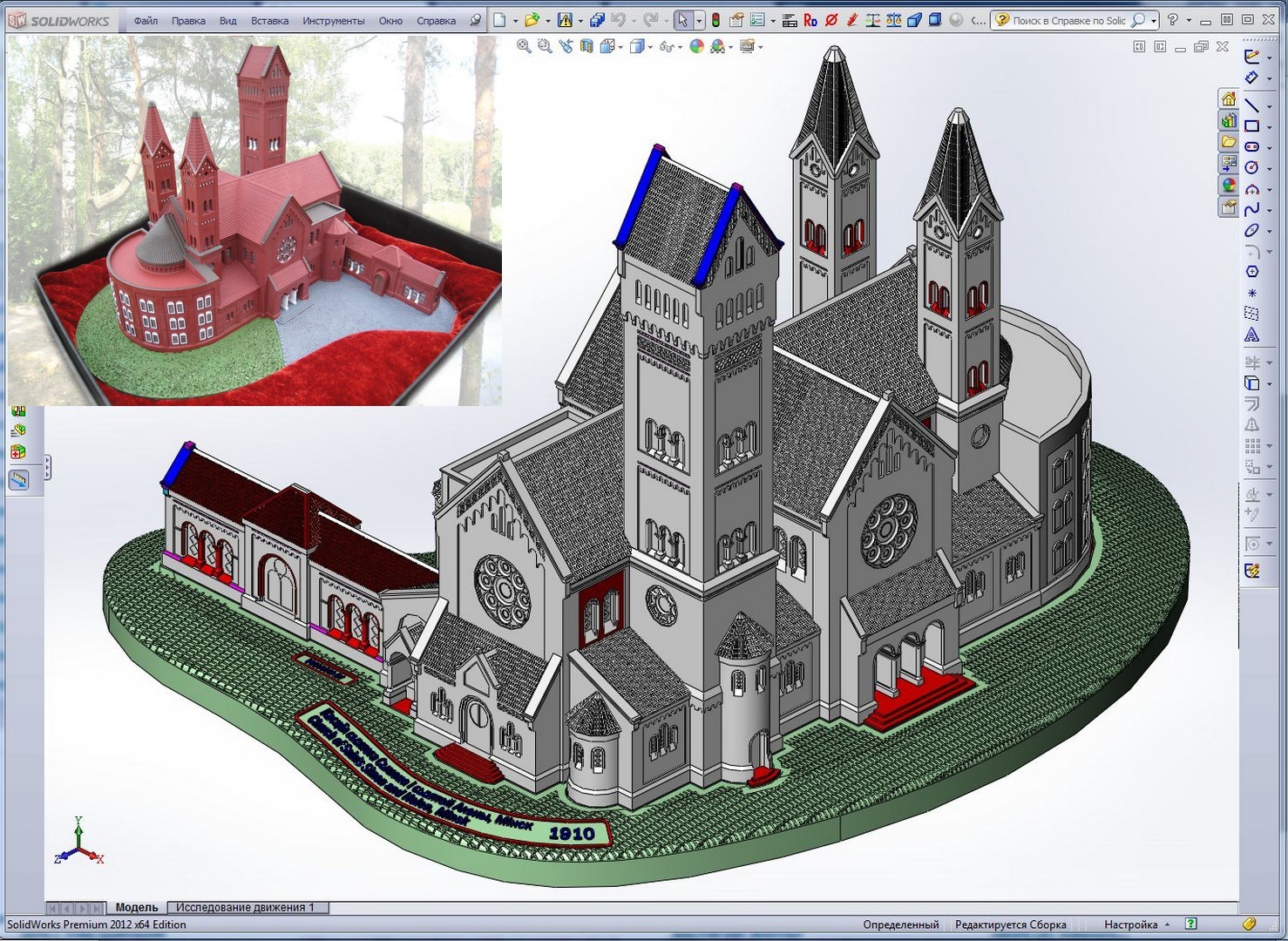Open the Инструменты menu
1288x941 pixels.
coord(334,21)
